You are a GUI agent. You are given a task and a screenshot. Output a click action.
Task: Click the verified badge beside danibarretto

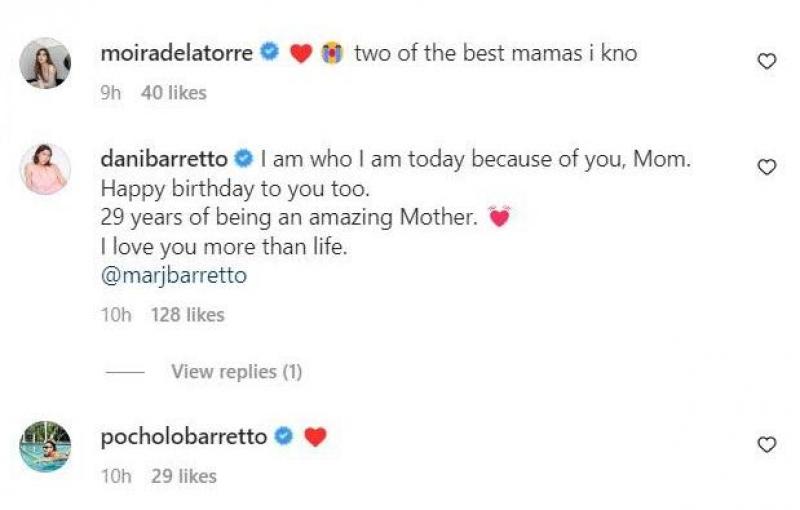point(242,159)
